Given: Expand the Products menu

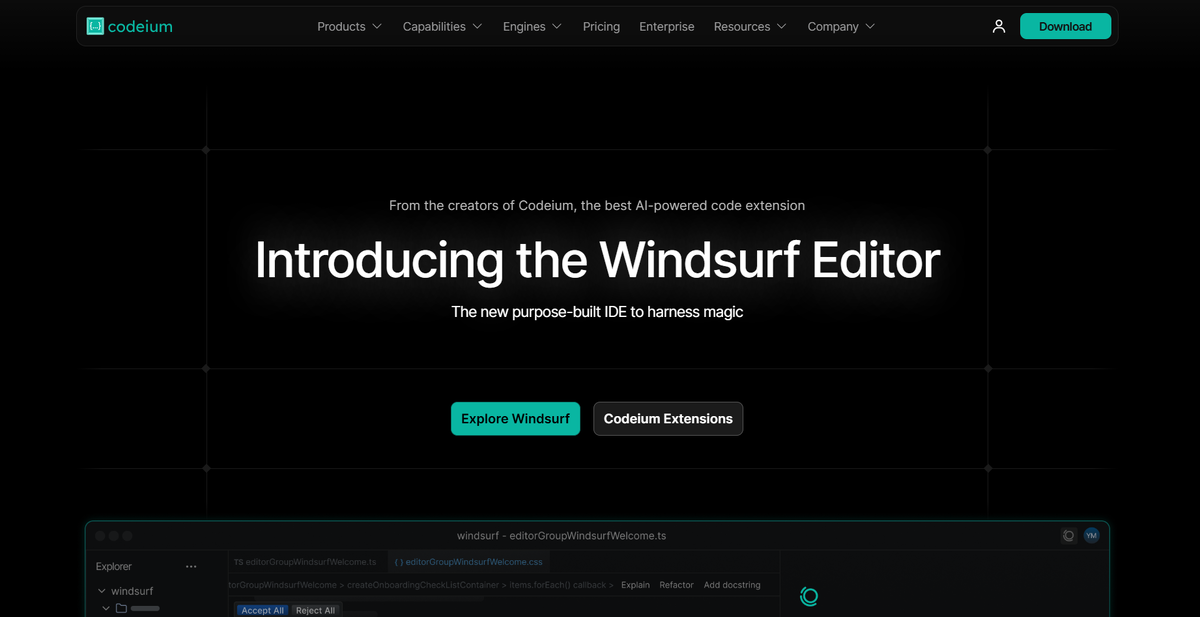Looking at the screenshot, I should pyautogui.click(x=349, y=27).
